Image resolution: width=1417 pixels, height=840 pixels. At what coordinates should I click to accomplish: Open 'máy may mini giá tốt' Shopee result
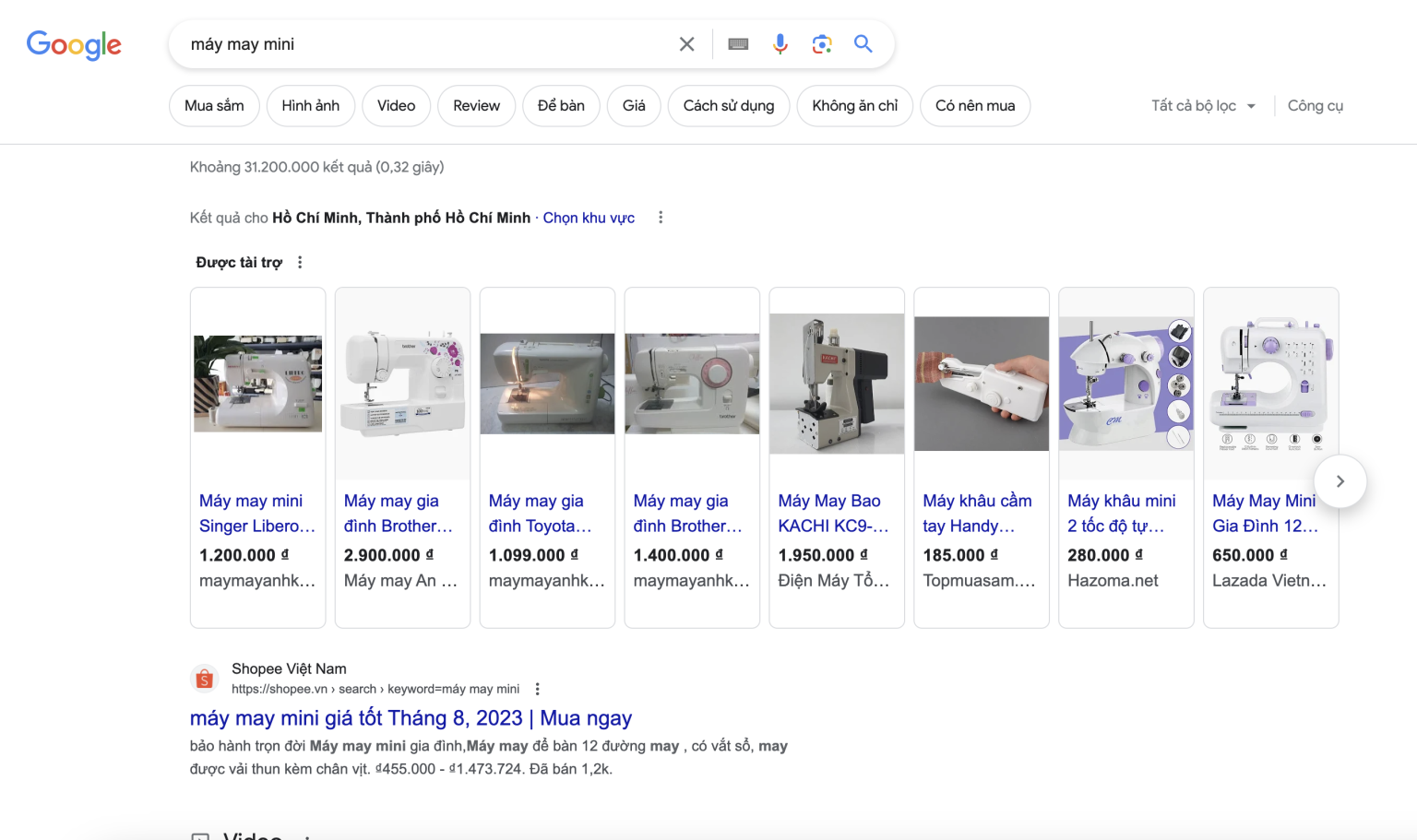(x=411, y=718)
